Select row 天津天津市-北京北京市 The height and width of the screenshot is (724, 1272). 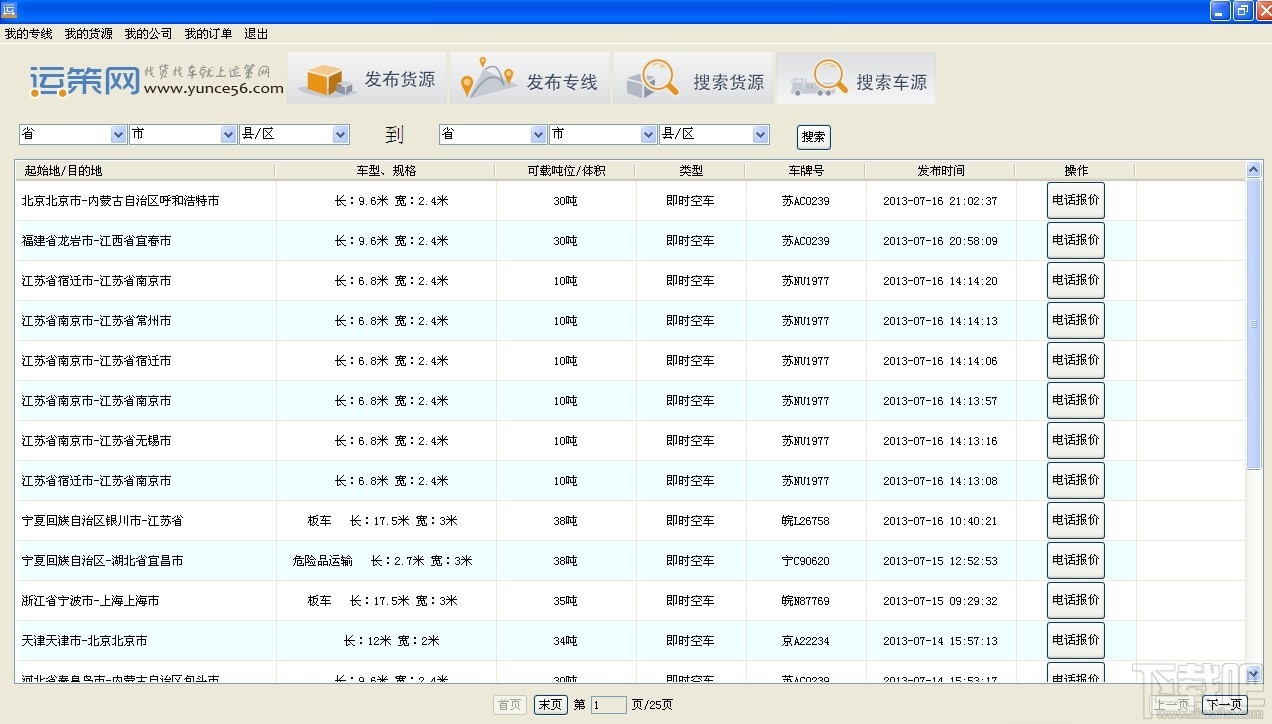tap(631, 640)
